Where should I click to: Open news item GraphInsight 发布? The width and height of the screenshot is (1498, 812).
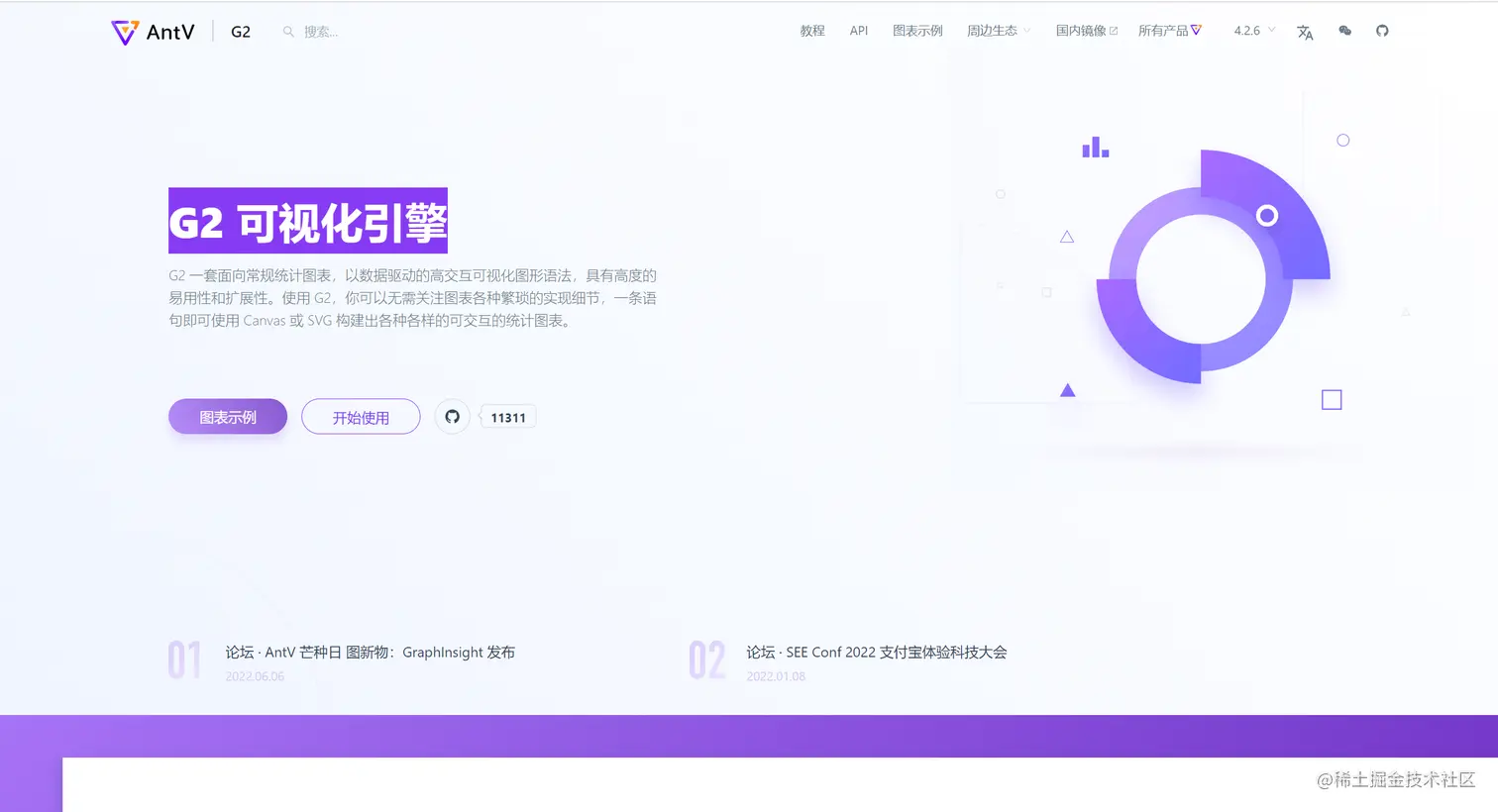click(370, 653)
